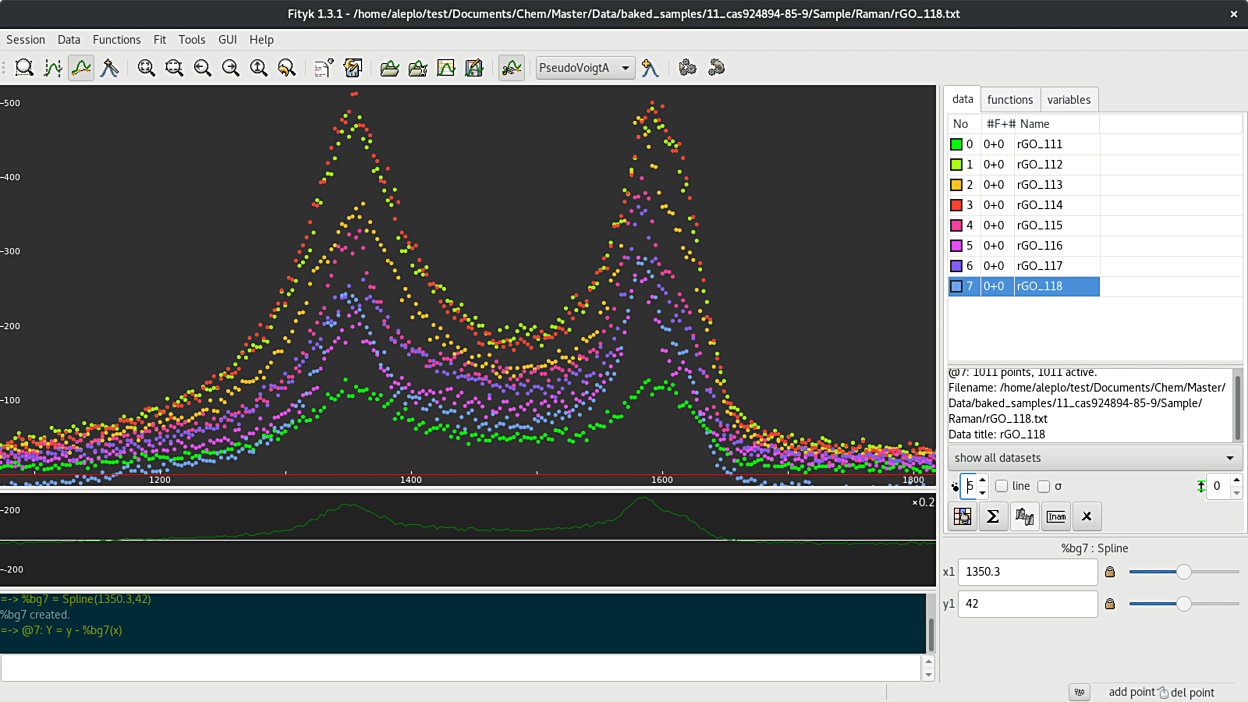This screenshot has width=1248, height=702.
Task: Toggle the σ error bars checkbox
Action: click(x=1043, y=486)
